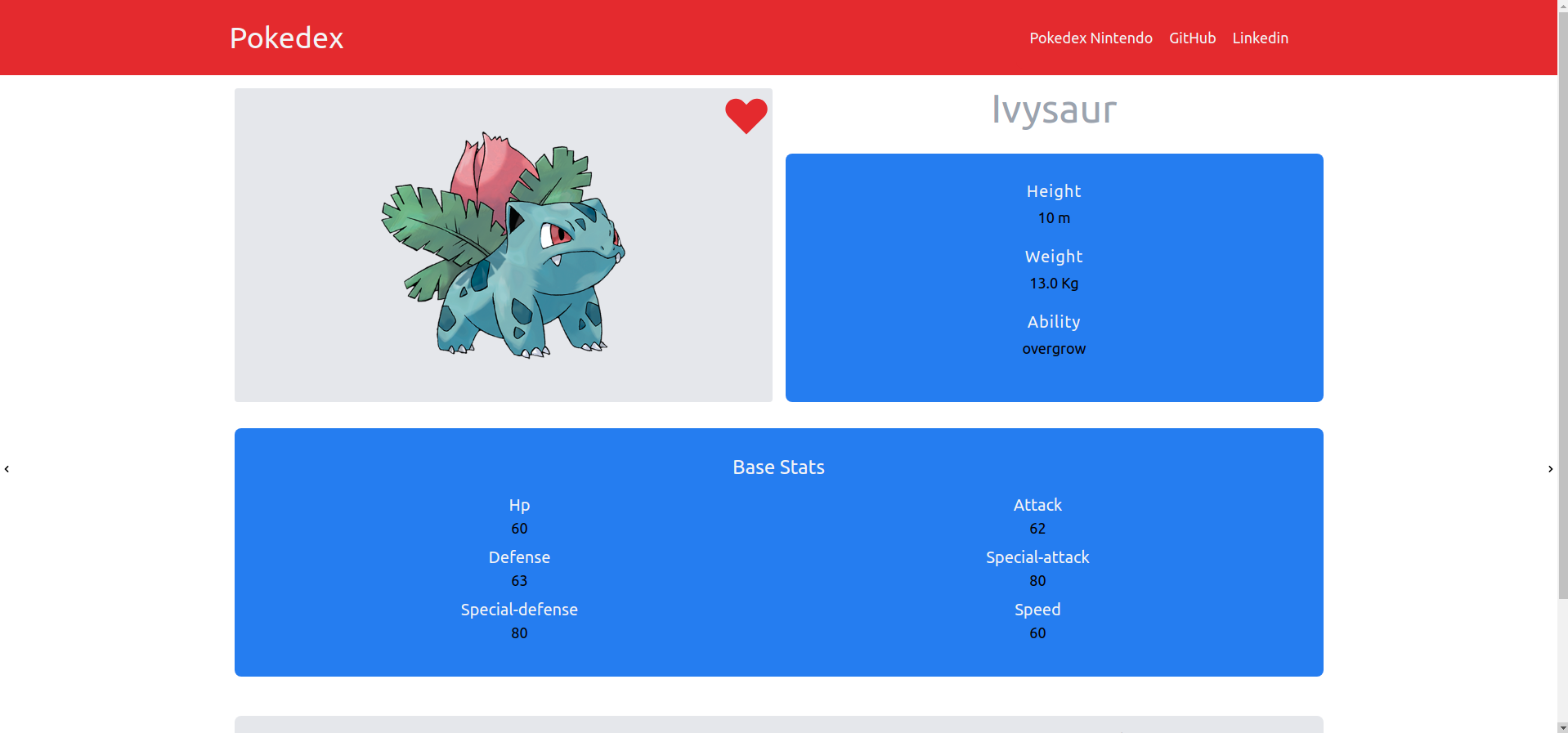Open the Pokedex Nintendo link
The image size is (1568, 733).
tap(1091, 38)
